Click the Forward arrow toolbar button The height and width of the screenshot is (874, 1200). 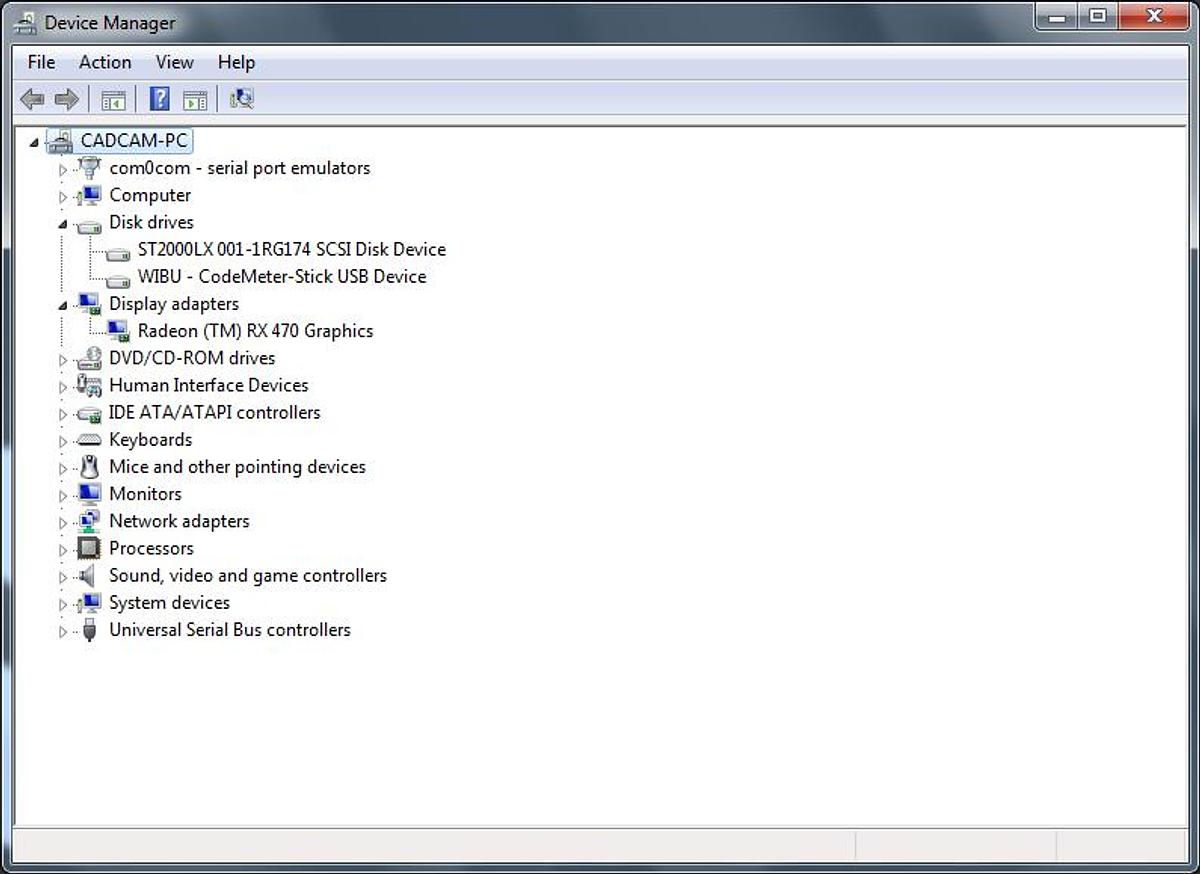pos(66,99)
